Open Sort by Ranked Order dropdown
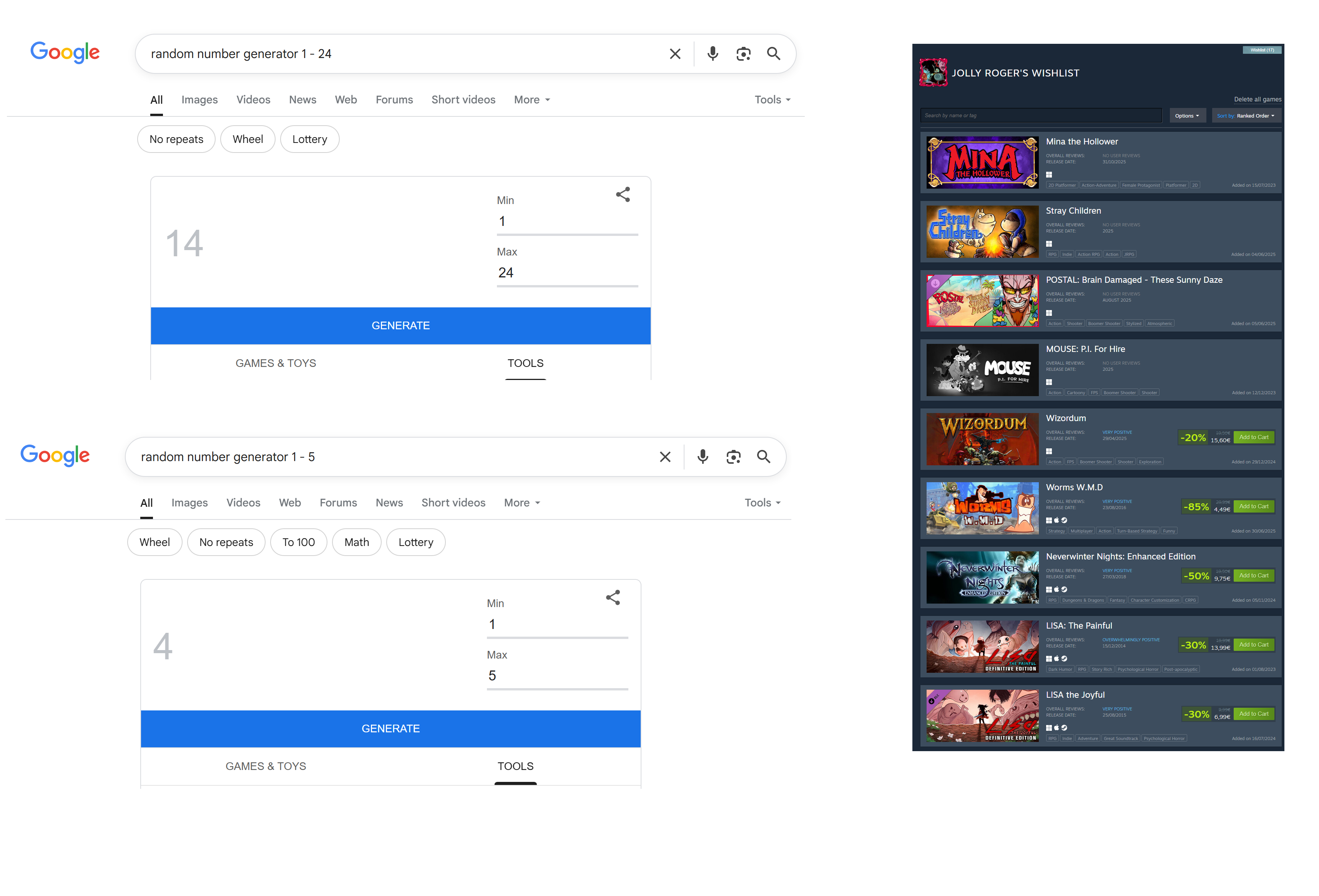Image resolution: width=1319 pixels, height=896 pixels. click(x=1246, y=116)
